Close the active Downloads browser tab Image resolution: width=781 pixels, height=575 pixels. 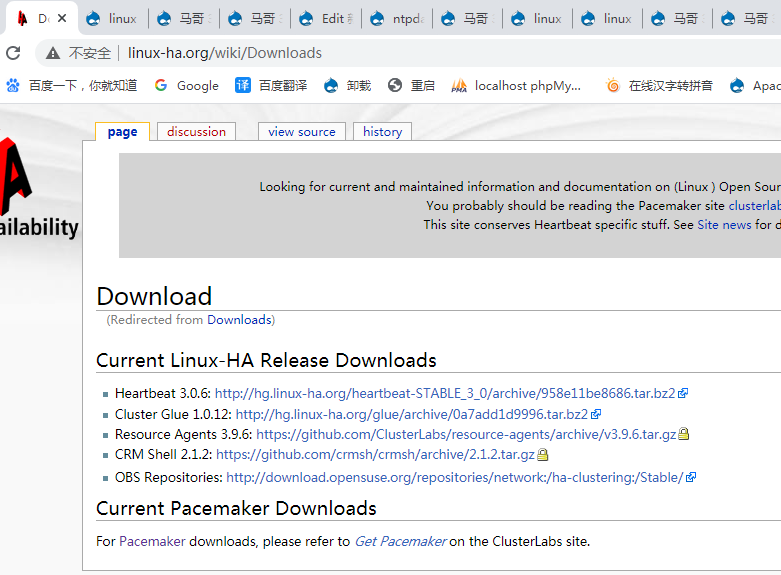(x=62, y=18)
